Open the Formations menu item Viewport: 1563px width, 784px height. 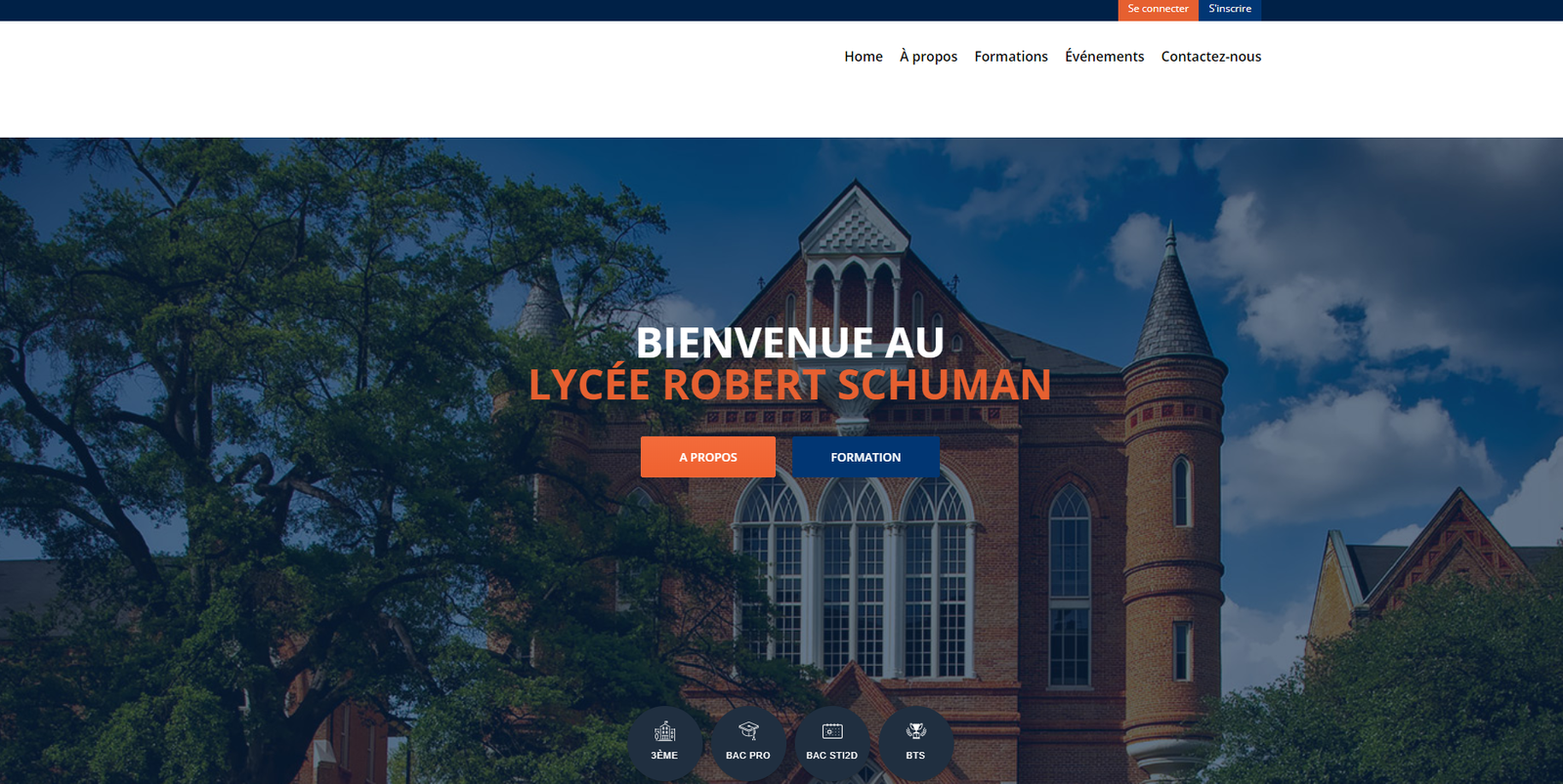click(1011, 57)
